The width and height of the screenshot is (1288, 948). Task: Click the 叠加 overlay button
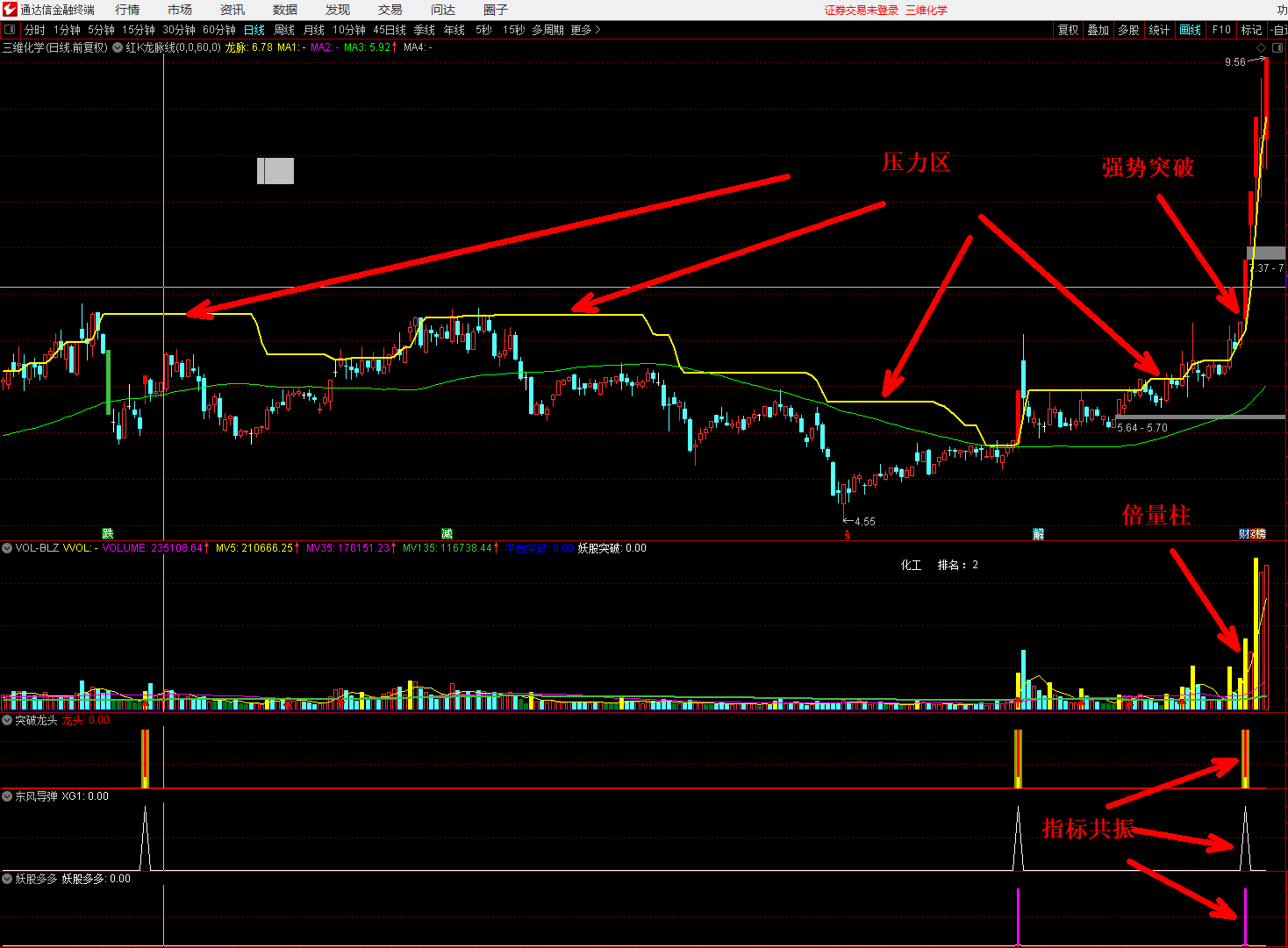point(1098,30)
